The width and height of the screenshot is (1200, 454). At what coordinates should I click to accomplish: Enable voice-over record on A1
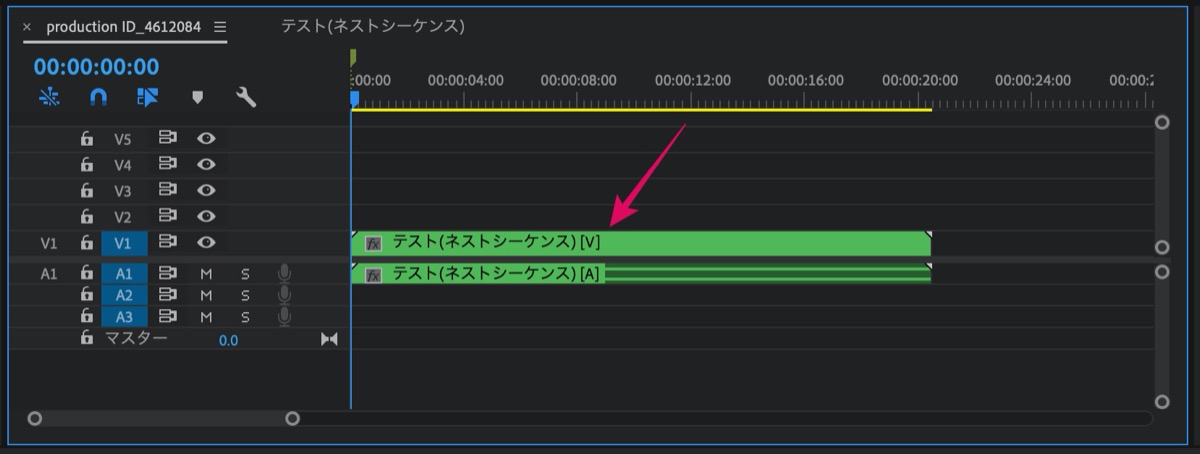(284, 273)
